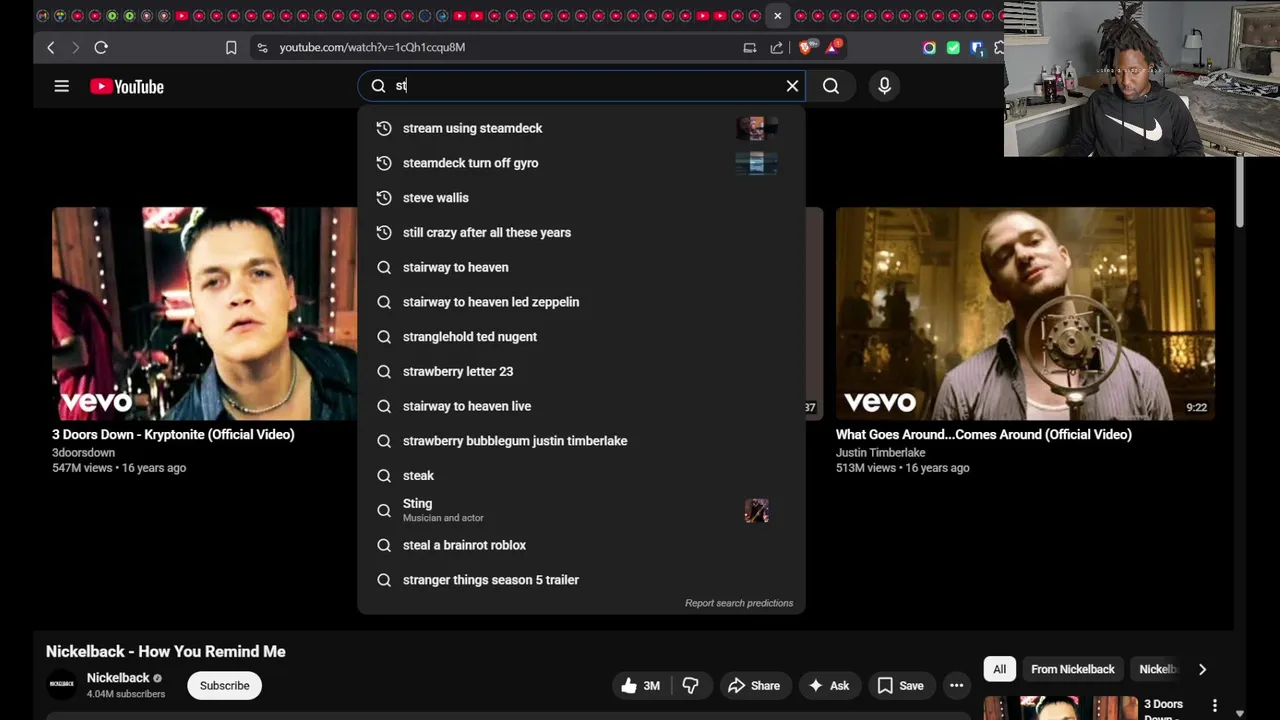Remove steamdeck turn off gyro thumbnail suggestion
This screenshot has width=1280, height=720.
[757, 163]
